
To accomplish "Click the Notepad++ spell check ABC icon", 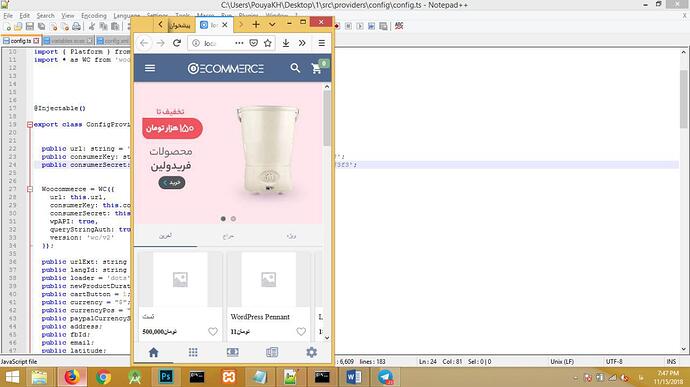I will click(399, 26).
